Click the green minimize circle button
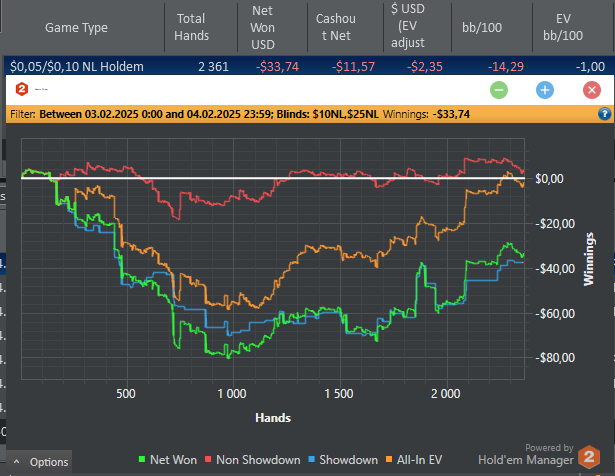The image size is (615, 476). (x=499, y=89)
